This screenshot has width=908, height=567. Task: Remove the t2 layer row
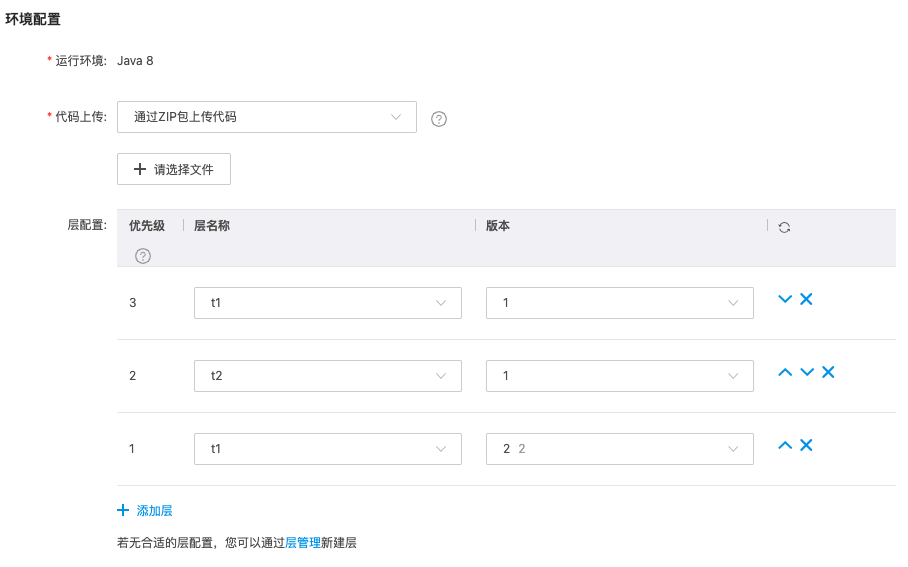(828, 372)
